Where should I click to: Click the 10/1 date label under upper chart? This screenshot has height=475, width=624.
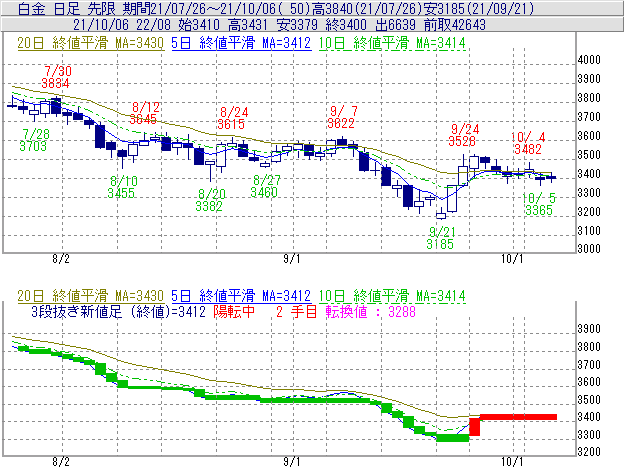(512, 259)
